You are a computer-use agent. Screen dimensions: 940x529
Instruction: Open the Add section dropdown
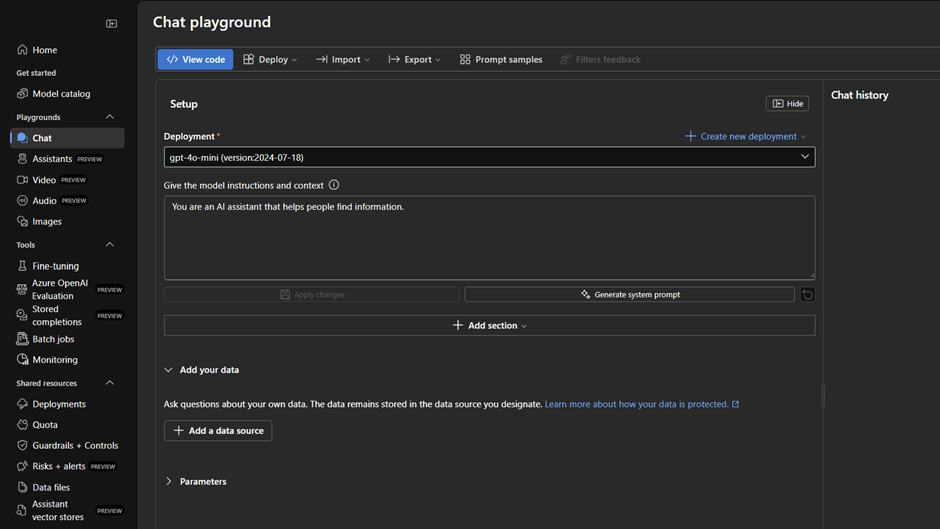pos(489,326)
